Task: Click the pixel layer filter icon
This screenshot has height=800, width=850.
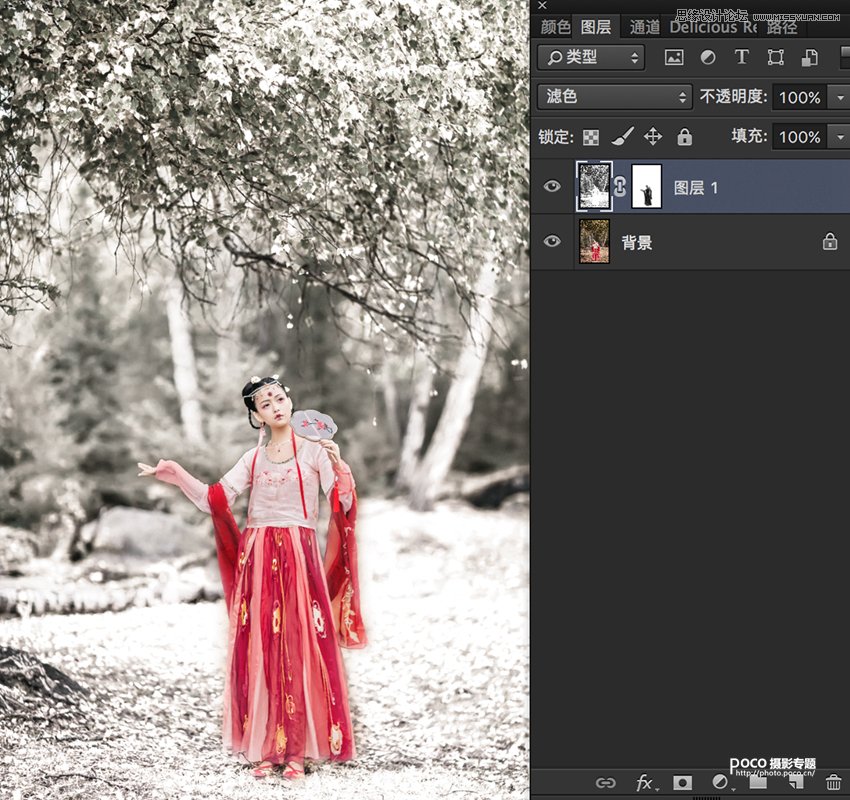Action: click(x=674, y=57)
